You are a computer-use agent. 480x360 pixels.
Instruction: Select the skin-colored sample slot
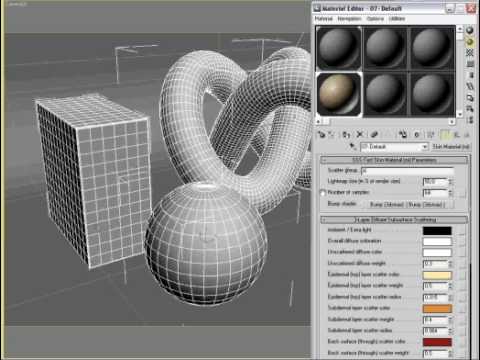tap(339, 94)
